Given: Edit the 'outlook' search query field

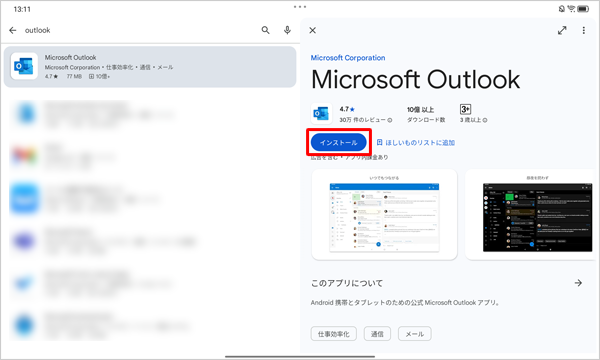Looking at the screenshot, I should [138, 30].
